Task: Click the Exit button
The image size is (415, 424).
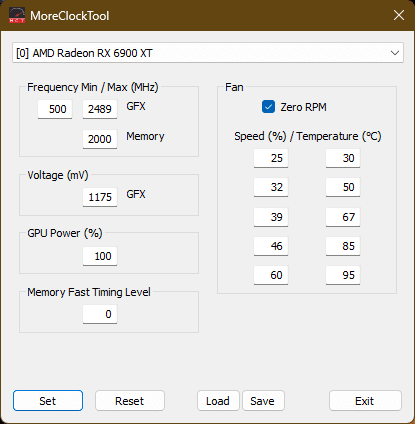Action: pyautogui.click(x=365, y=401)
